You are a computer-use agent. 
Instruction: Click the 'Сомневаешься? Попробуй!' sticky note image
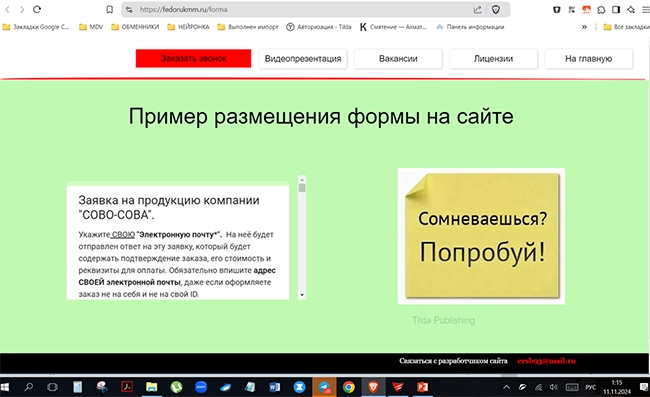[x=481, y=236]
